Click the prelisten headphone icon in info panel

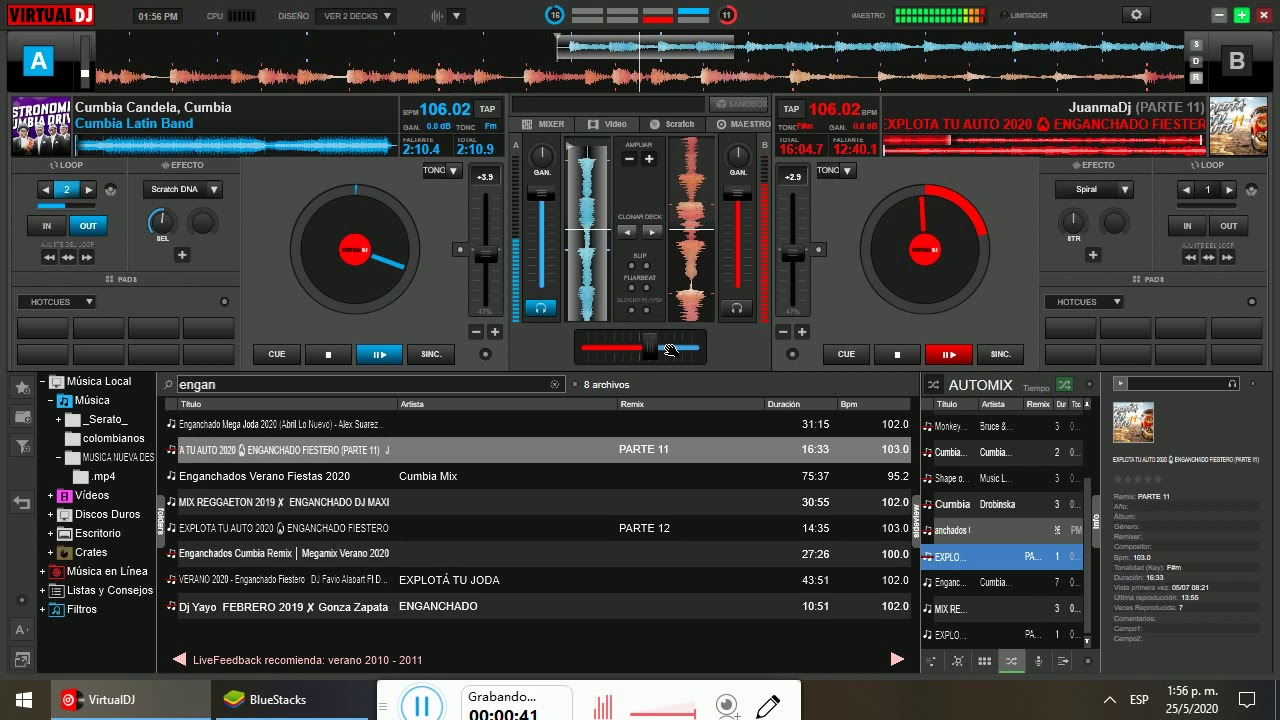(1232, 383)
